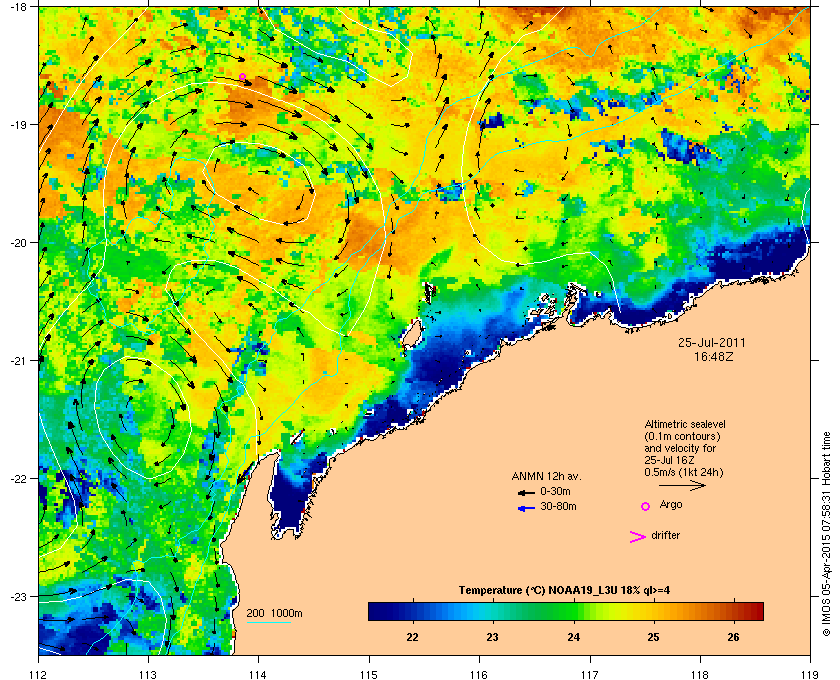The width and height of the screenshot is (840, 680).
Task: Click the latitude axis label -20
Action: point(18,242)
